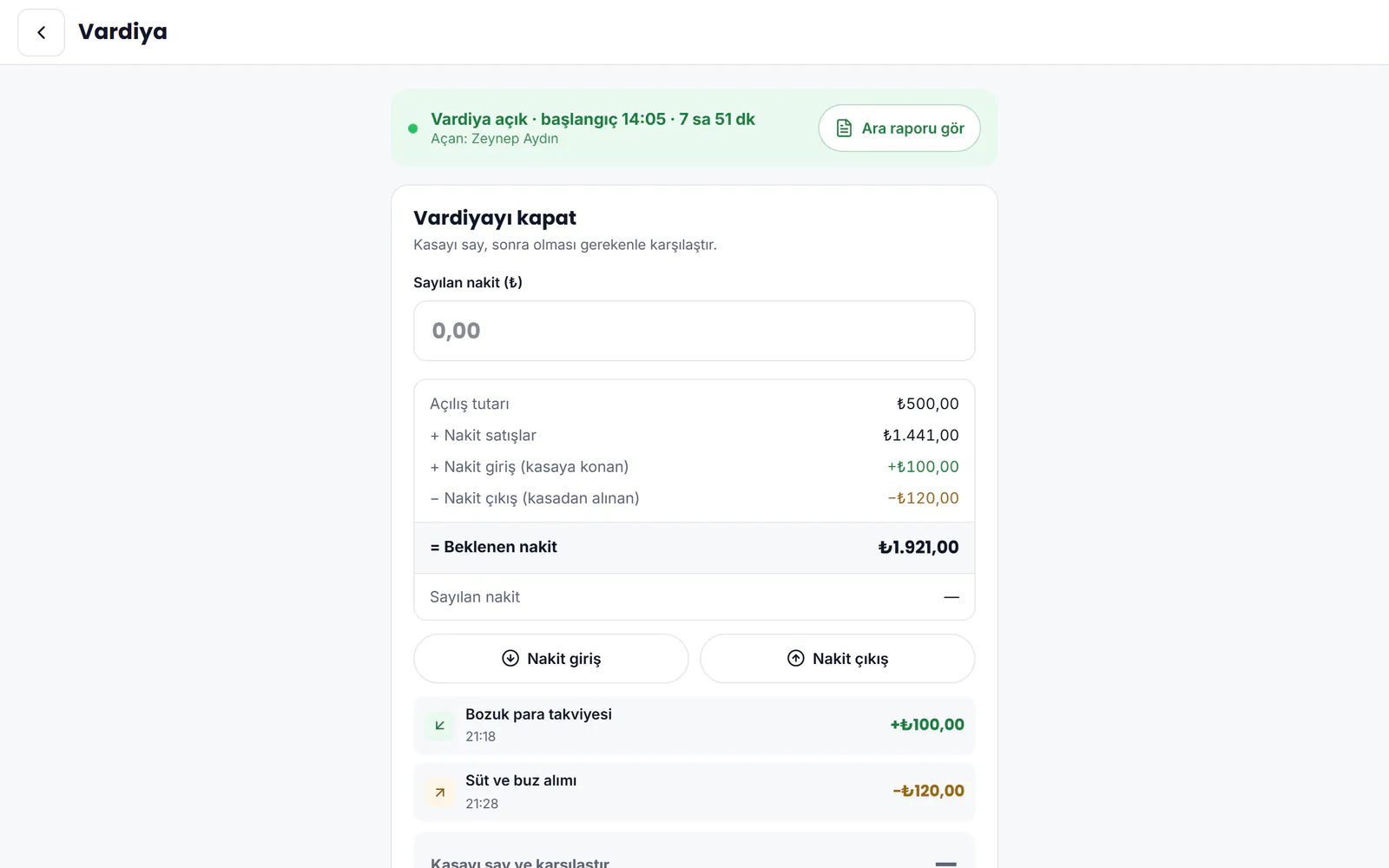Viewport: 1389px width, 868px height.
Task: Open the Bozuk para takviyesi transaction entry
Action: point(694,725)
